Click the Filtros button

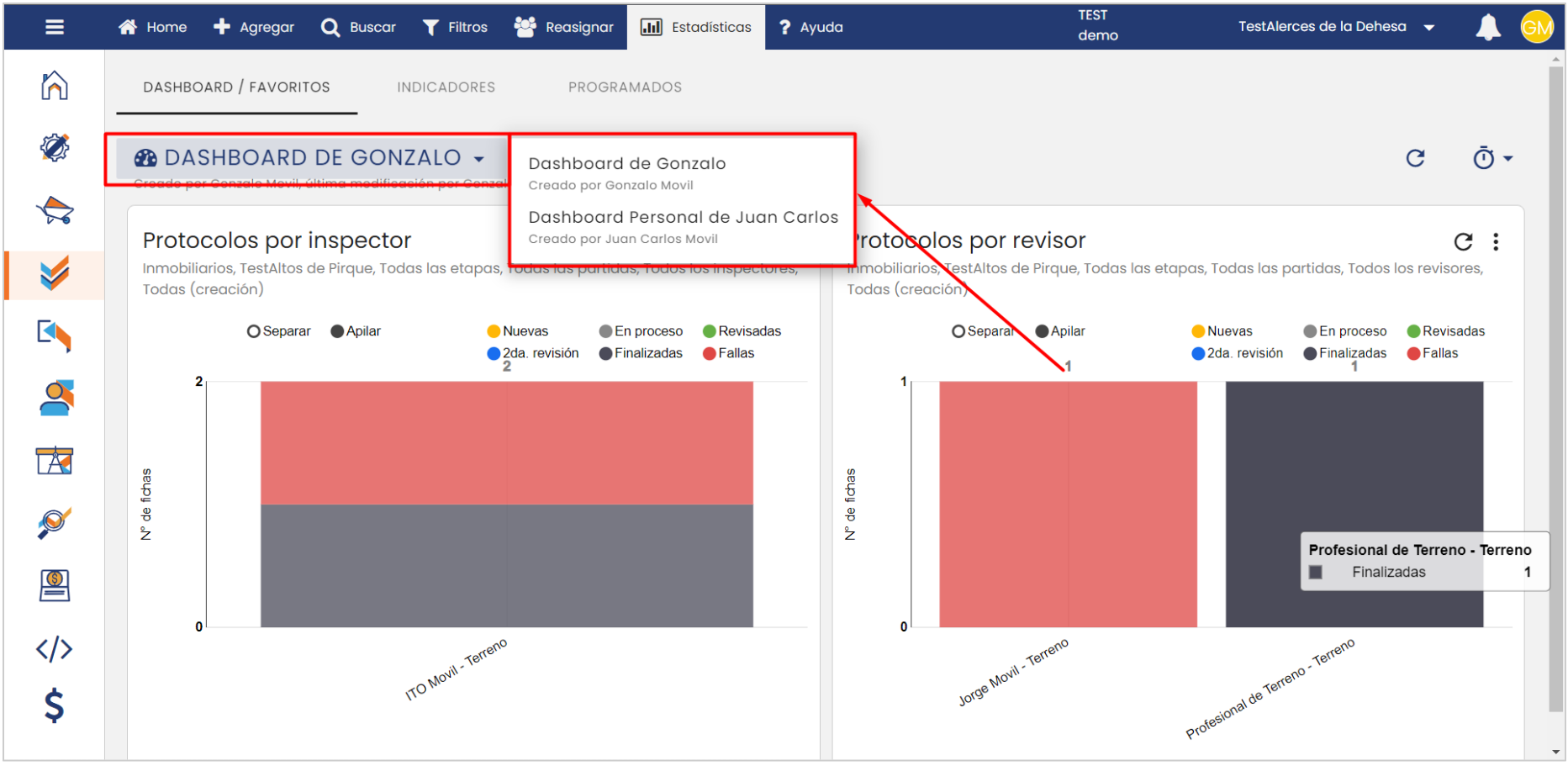(455, 27)
